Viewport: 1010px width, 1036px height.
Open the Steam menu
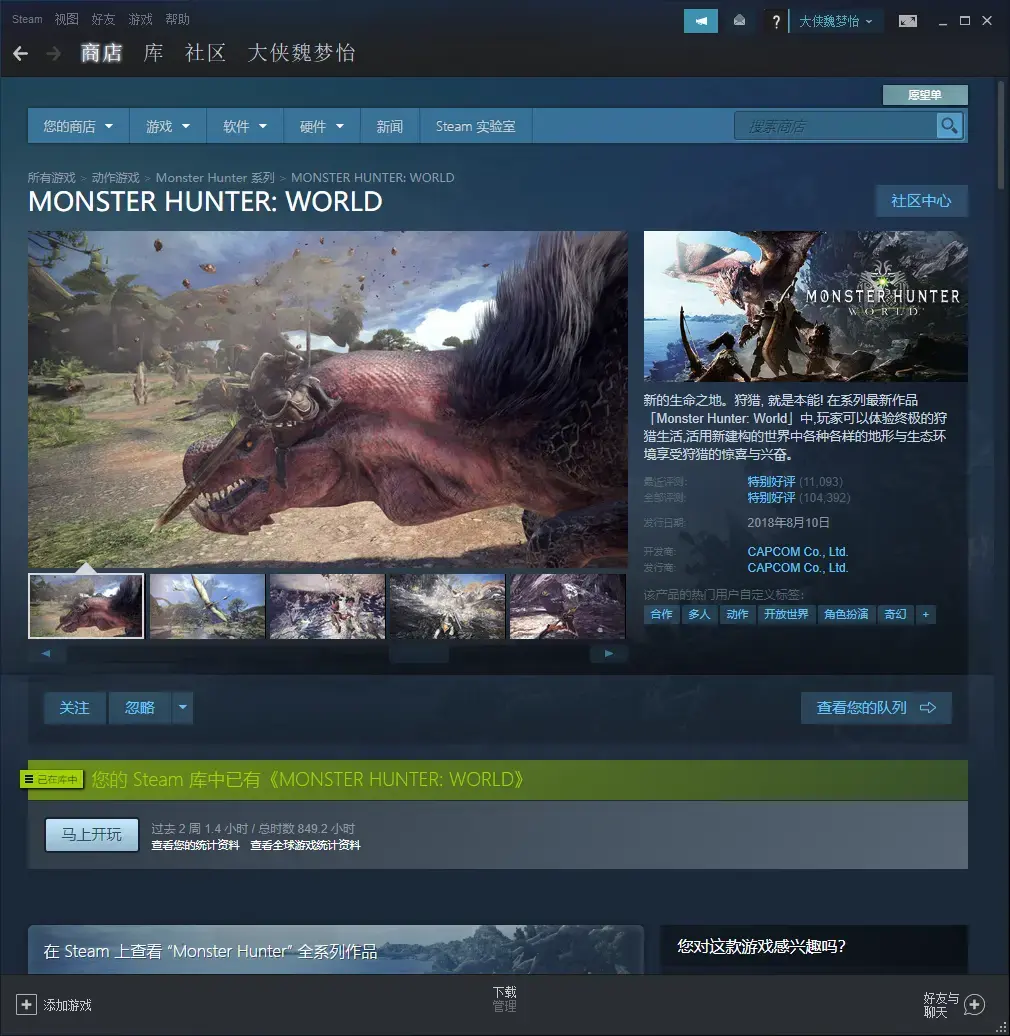tap(27, 19)
